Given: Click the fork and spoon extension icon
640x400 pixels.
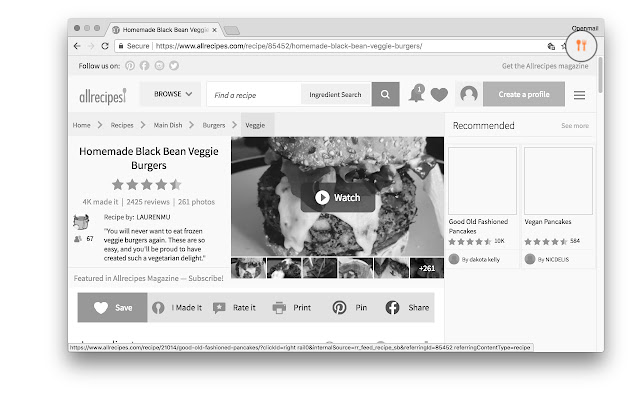Looking at the screenshot, I should tap(581, 45).
